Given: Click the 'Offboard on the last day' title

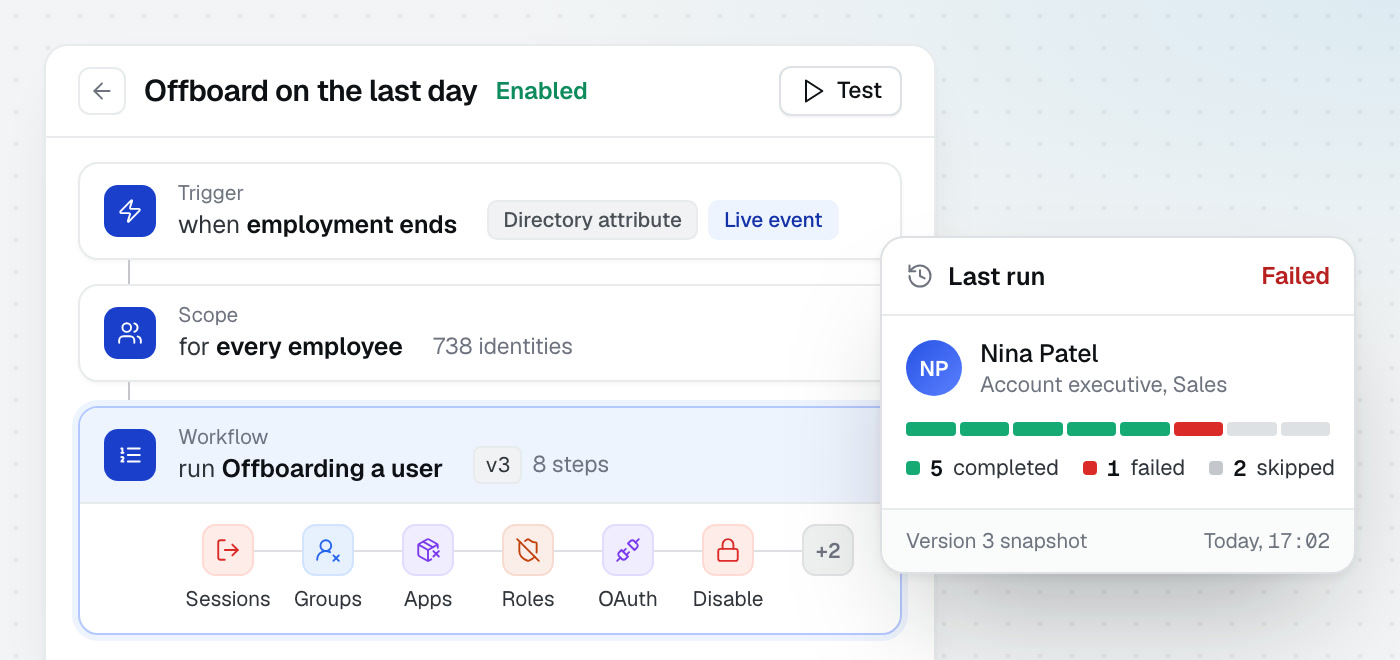Looking at the screenshot, I should point(311,91).
